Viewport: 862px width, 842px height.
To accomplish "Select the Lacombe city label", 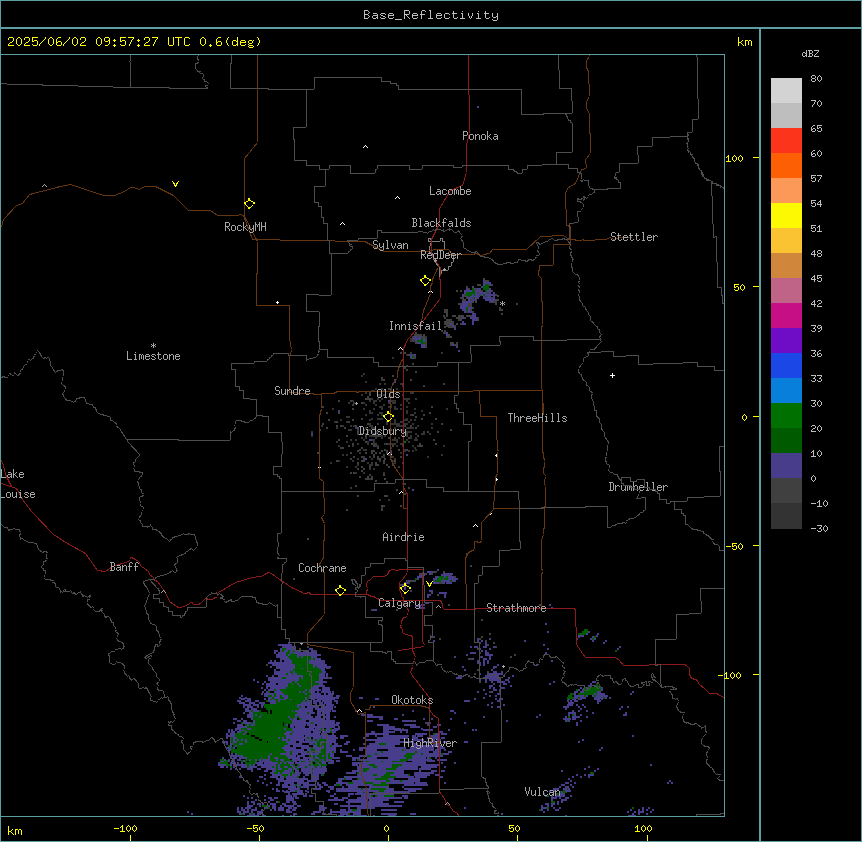I will pyautogui.click(x=450, y=191).
